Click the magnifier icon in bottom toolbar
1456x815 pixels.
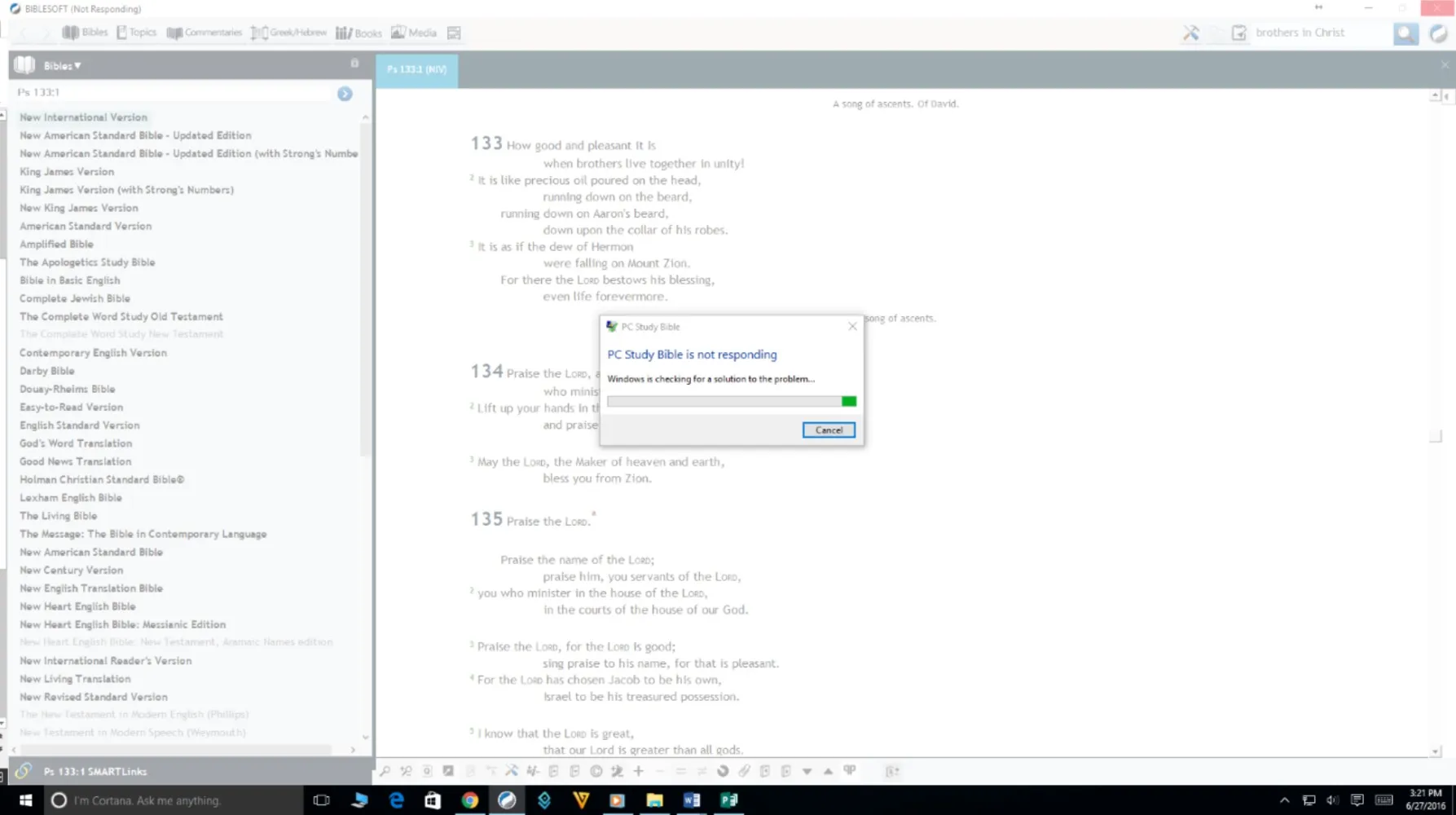pyautogui.click(x=385, y=771)
